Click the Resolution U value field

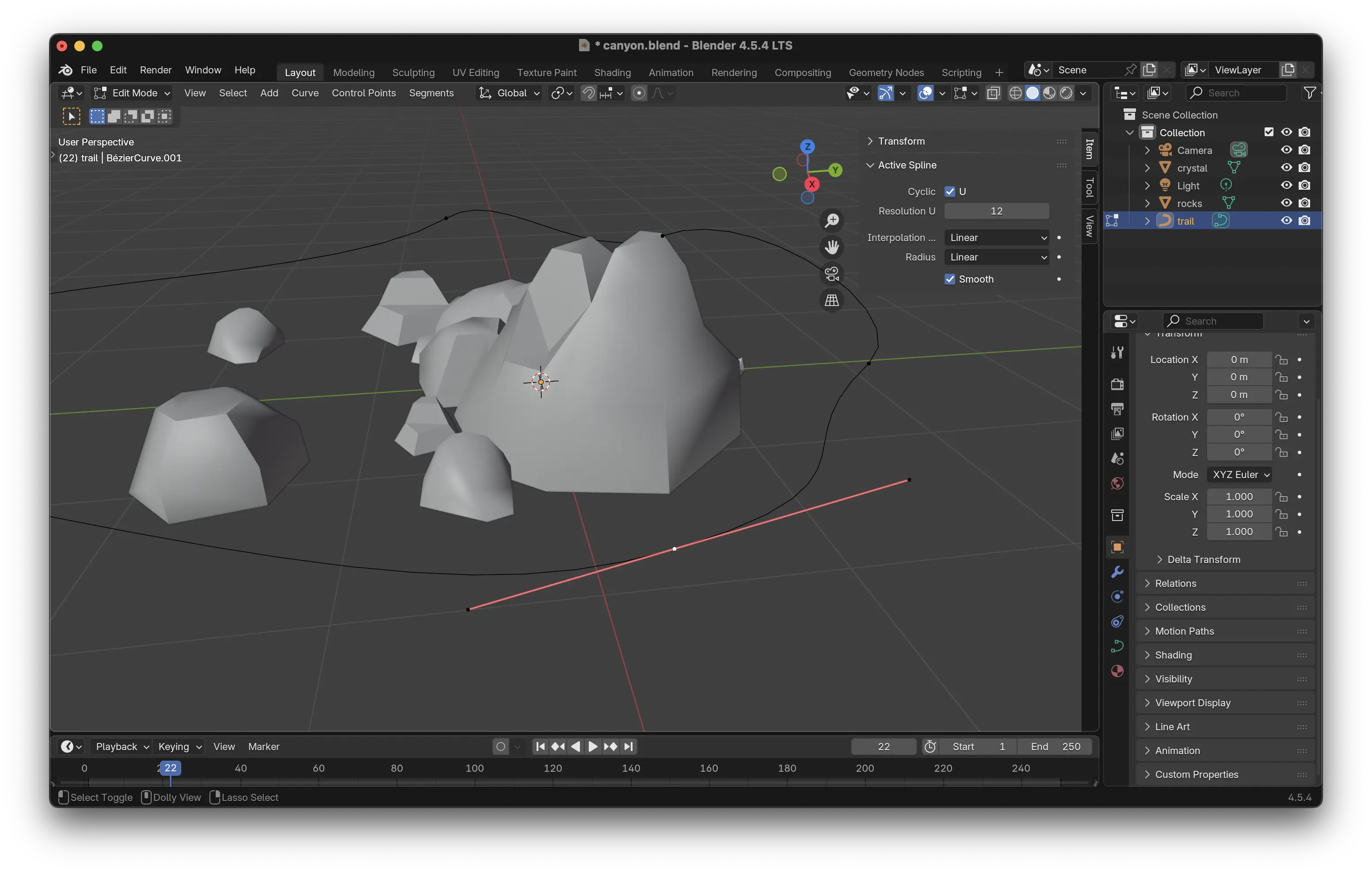click(x=996, y=211)
